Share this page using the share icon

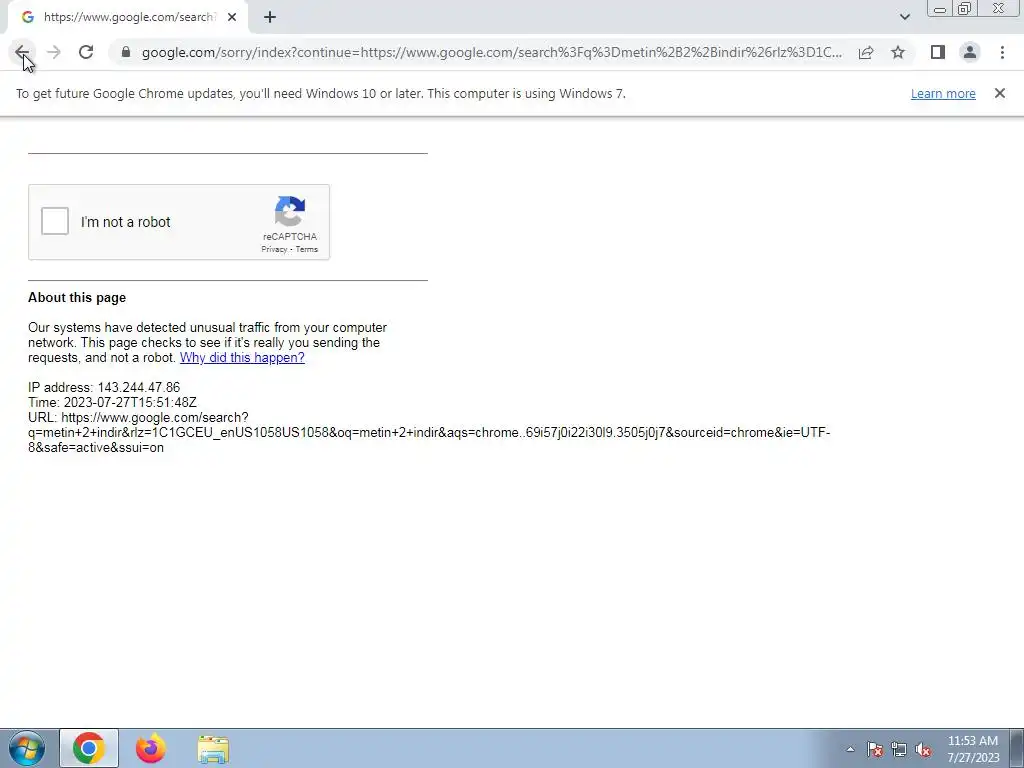(x=866, y=52)
